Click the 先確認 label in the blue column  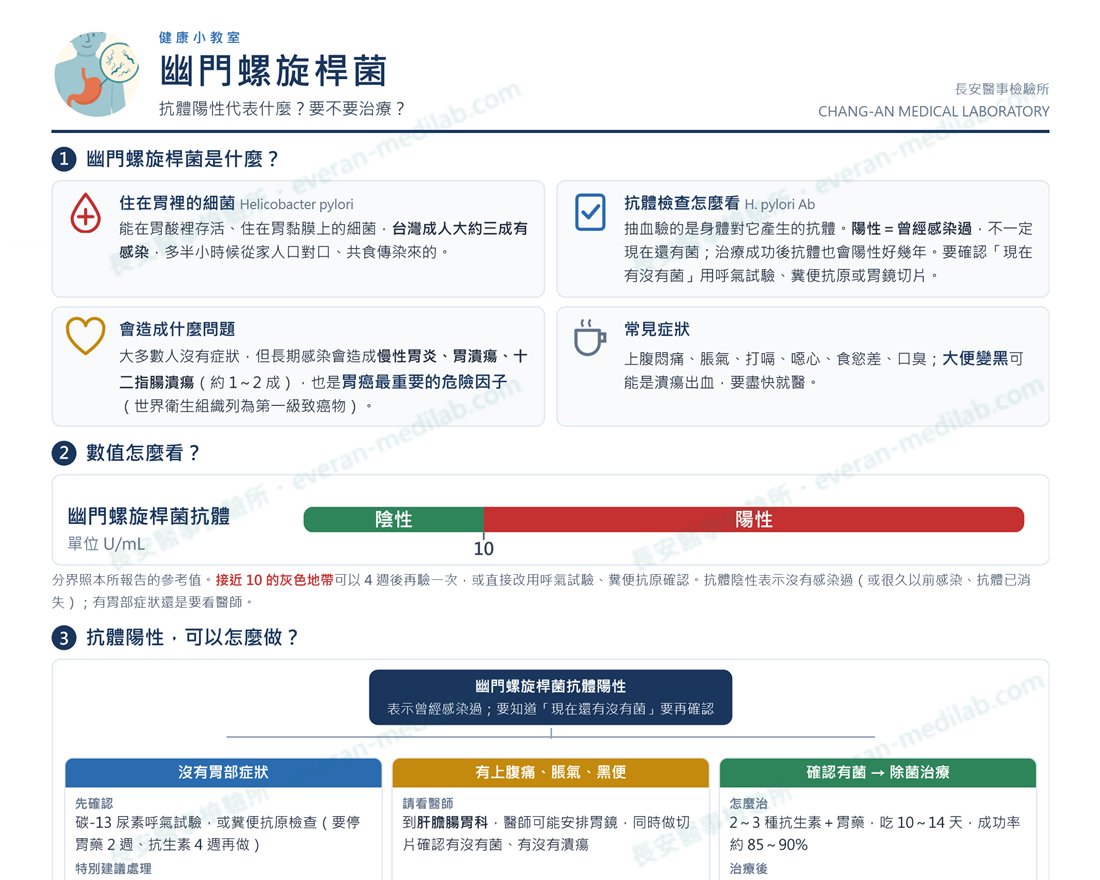94,804
